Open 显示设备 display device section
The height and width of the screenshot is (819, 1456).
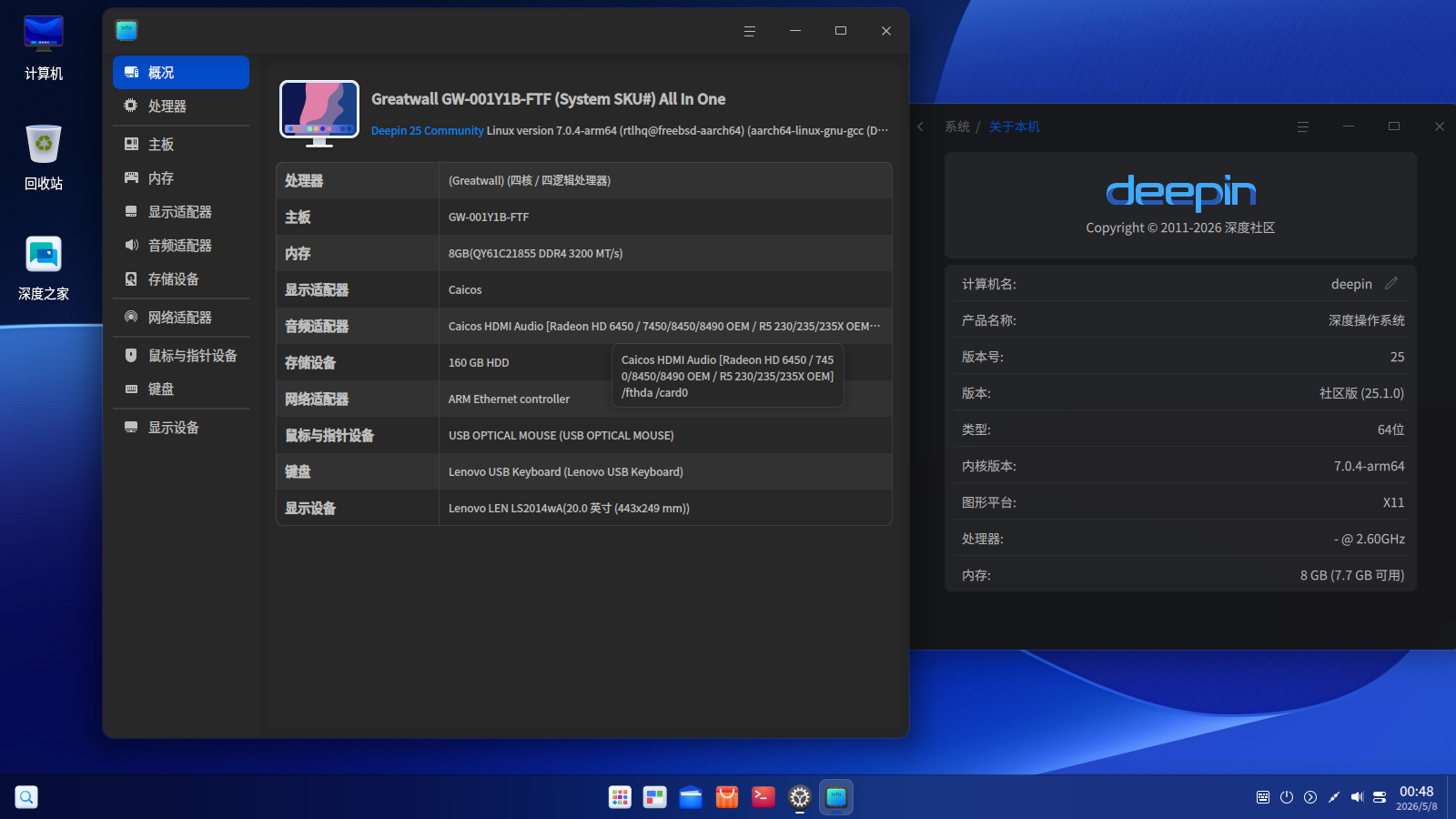[181, 428]
